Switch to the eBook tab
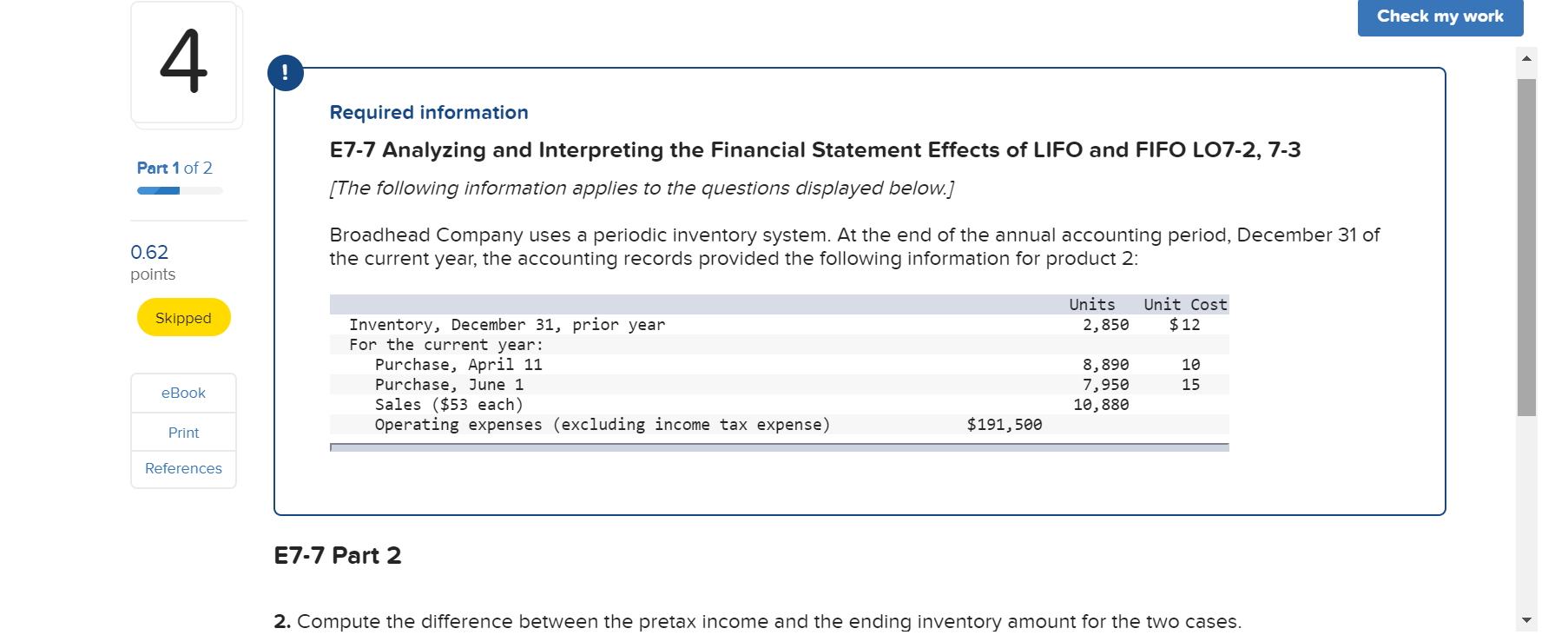This screenshot has width=1568, height=635. tap(183, 393)
